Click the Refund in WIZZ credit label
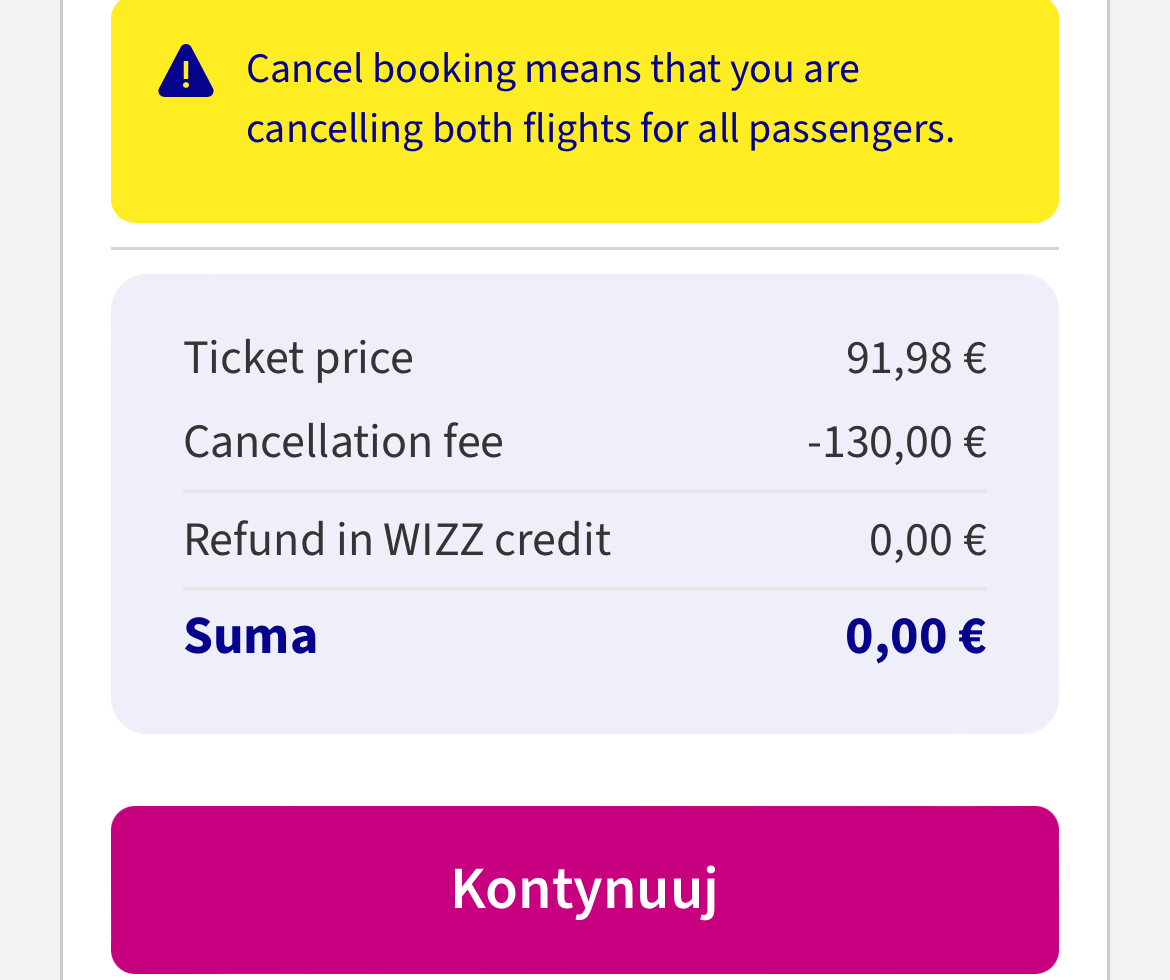Image resolution: width=1170 pixels, height=980 pixels. click(397, 540)
